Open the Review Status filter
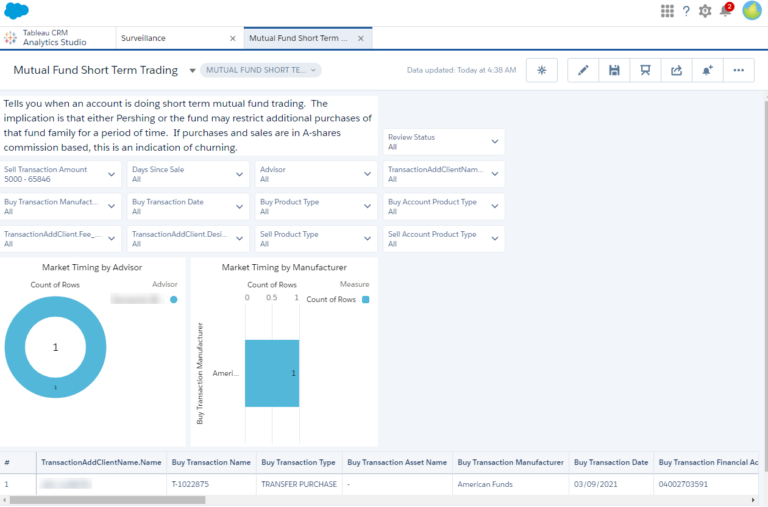Image resolution: width=768 pixels, height=507 pixels. 444,142
